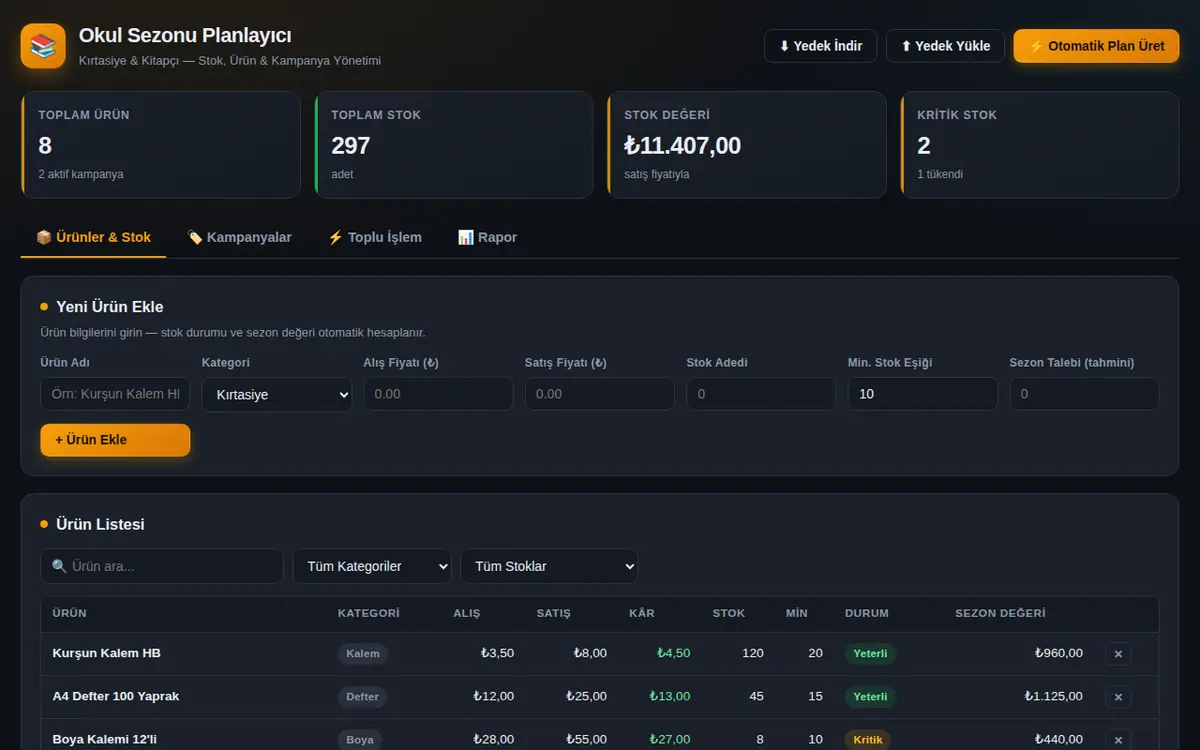Click the Yeterli badge in Kurşun Kalem row
Screen dimensions: 1200x750
[870, 654]
